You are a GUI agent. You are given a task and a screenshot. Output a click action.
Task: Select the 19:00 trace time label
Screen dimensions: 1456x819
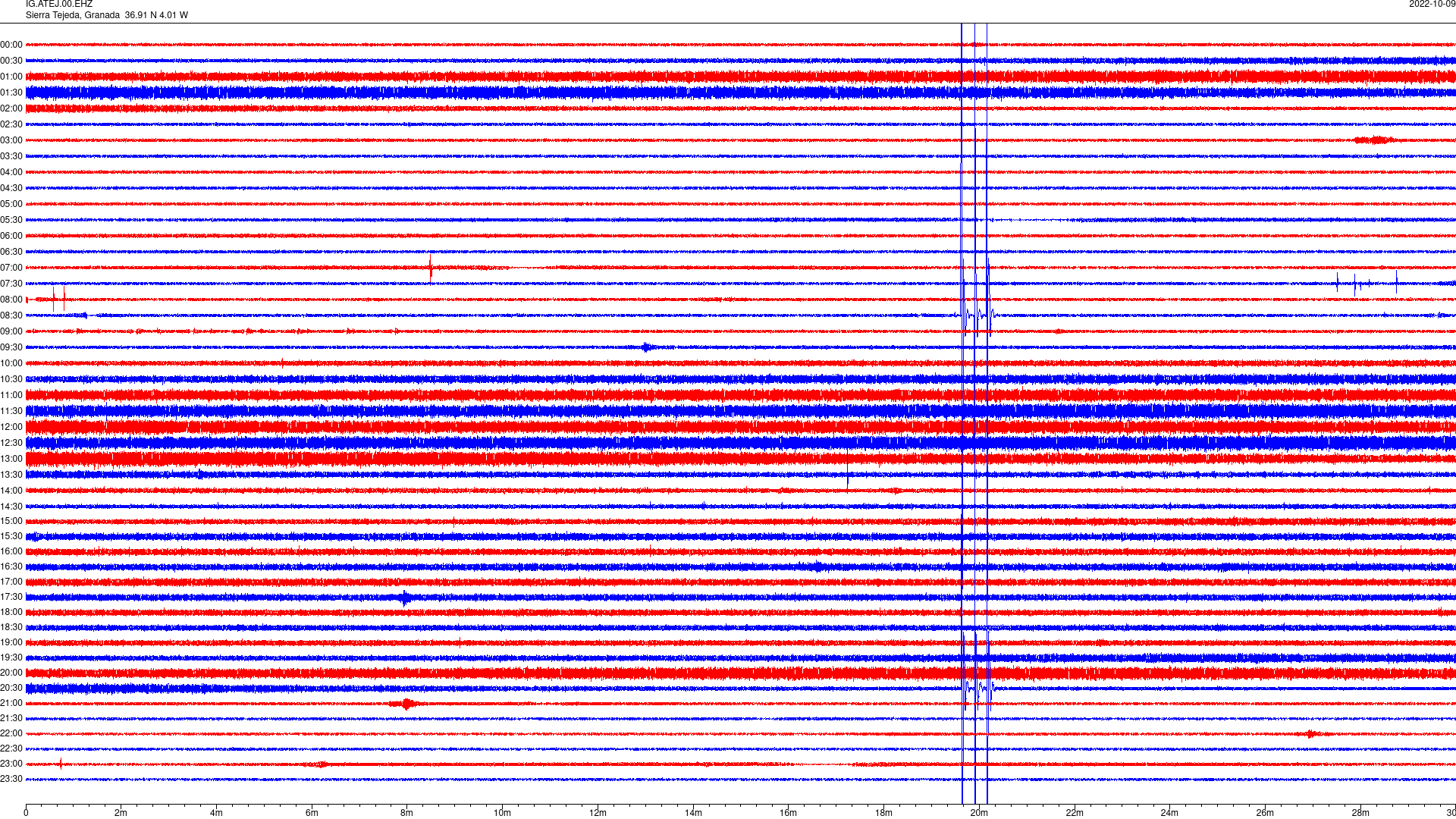(x=11, y=642)
